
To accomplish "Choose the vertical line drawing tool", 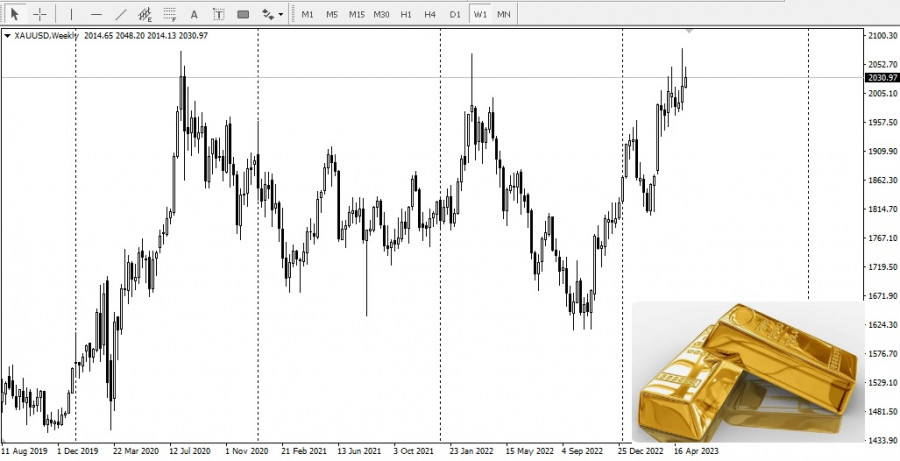I will 71,14.
